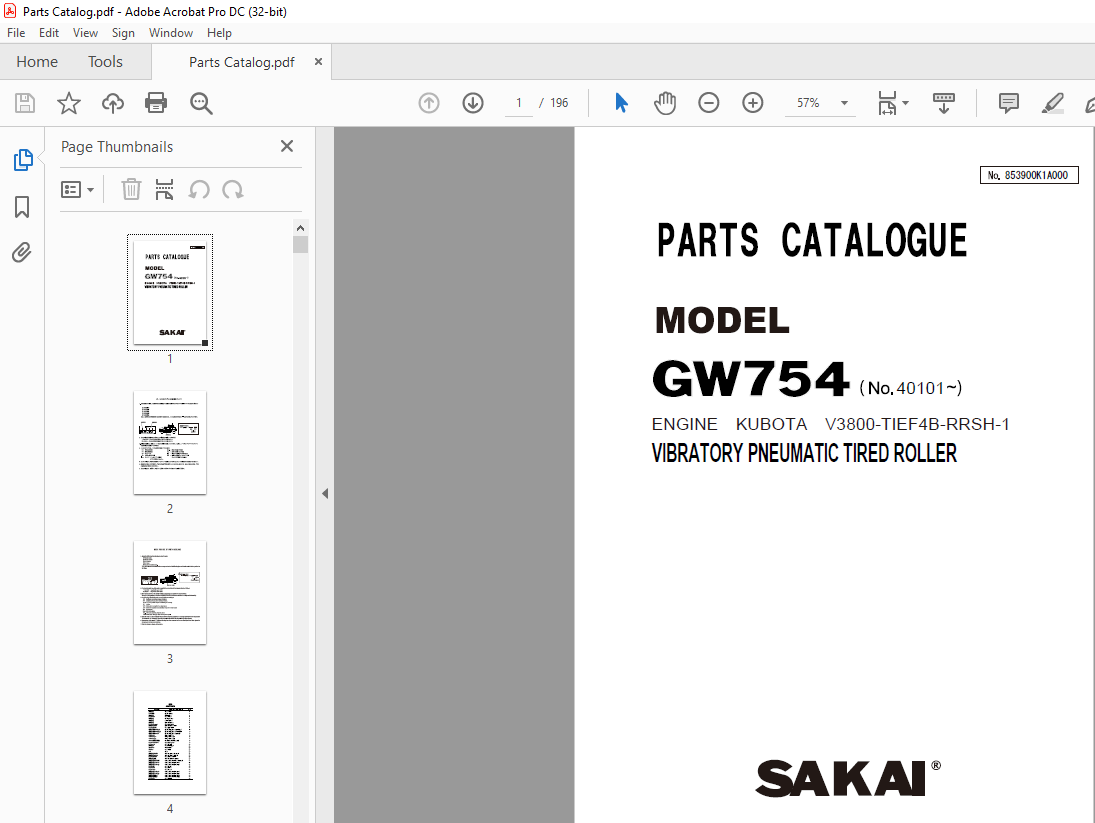
Task: Collapse the navigation pane arrow
Action: point(325,494)
